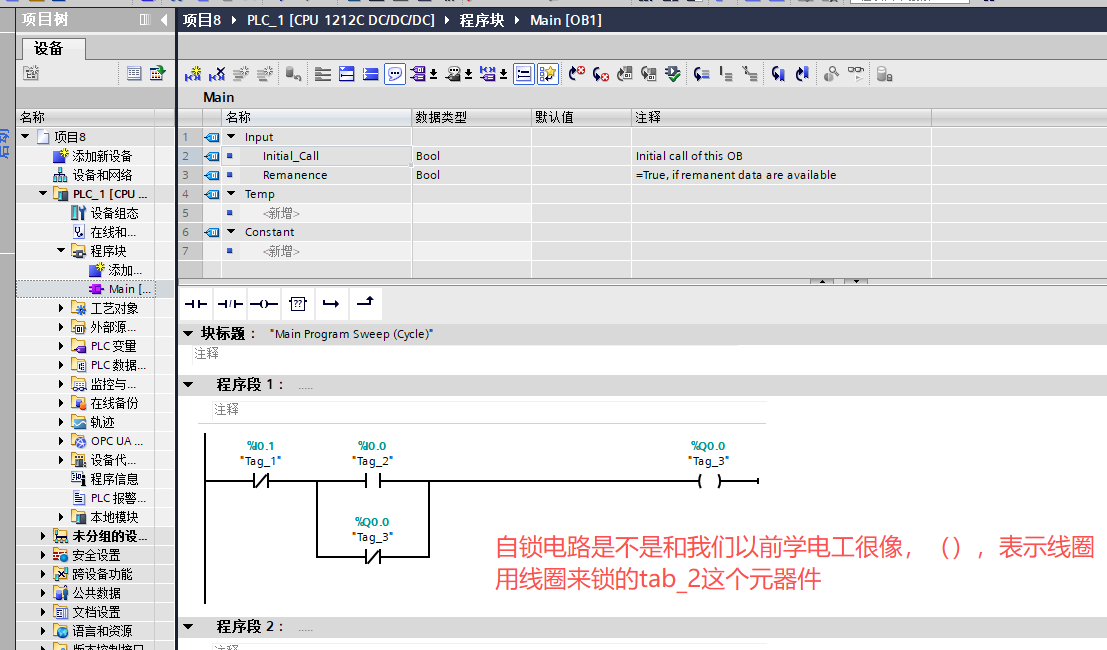This screenshot has width=1107, height=650.
Task: Click show tag information icon
Action: [454, 74]
